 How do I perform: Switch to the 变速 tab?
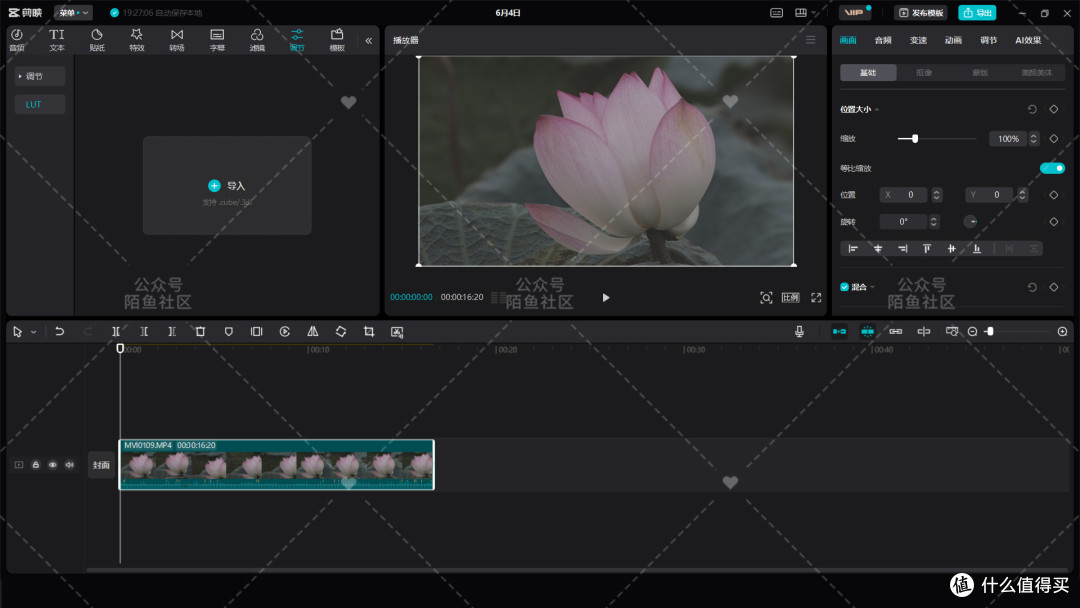click(918, 40)
